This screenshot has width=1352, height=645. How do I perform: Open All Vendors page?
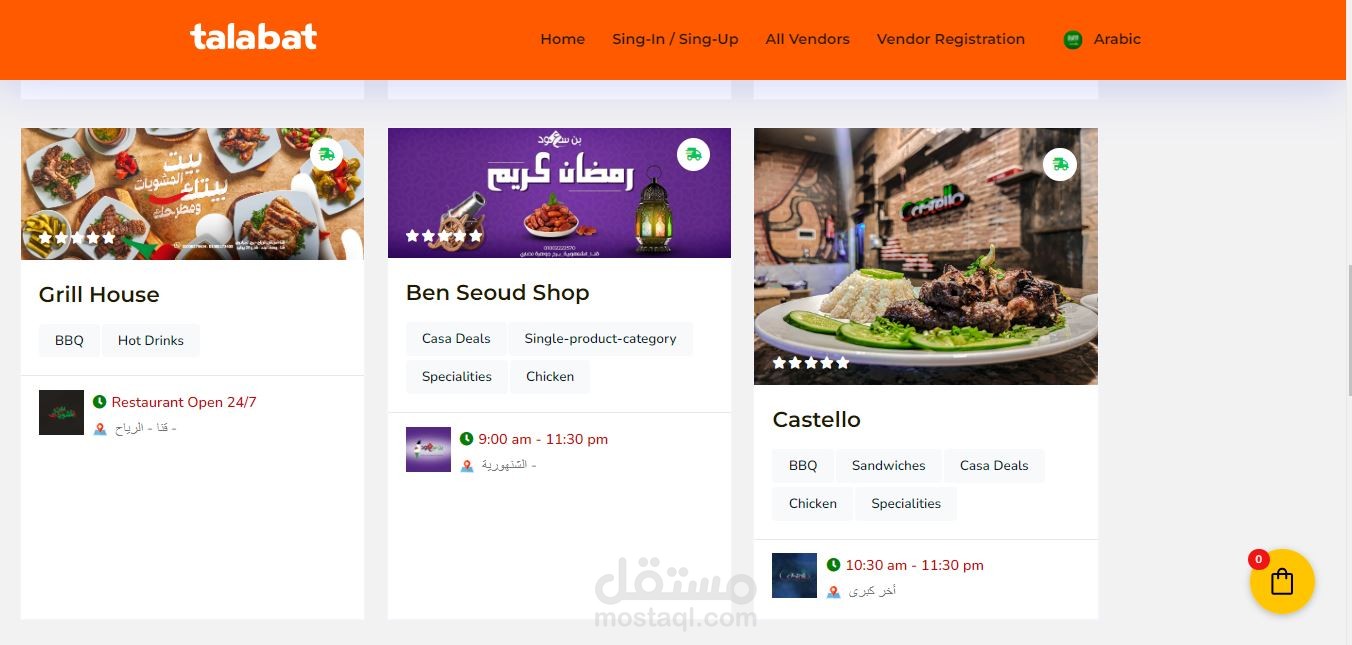click(807, 39)
